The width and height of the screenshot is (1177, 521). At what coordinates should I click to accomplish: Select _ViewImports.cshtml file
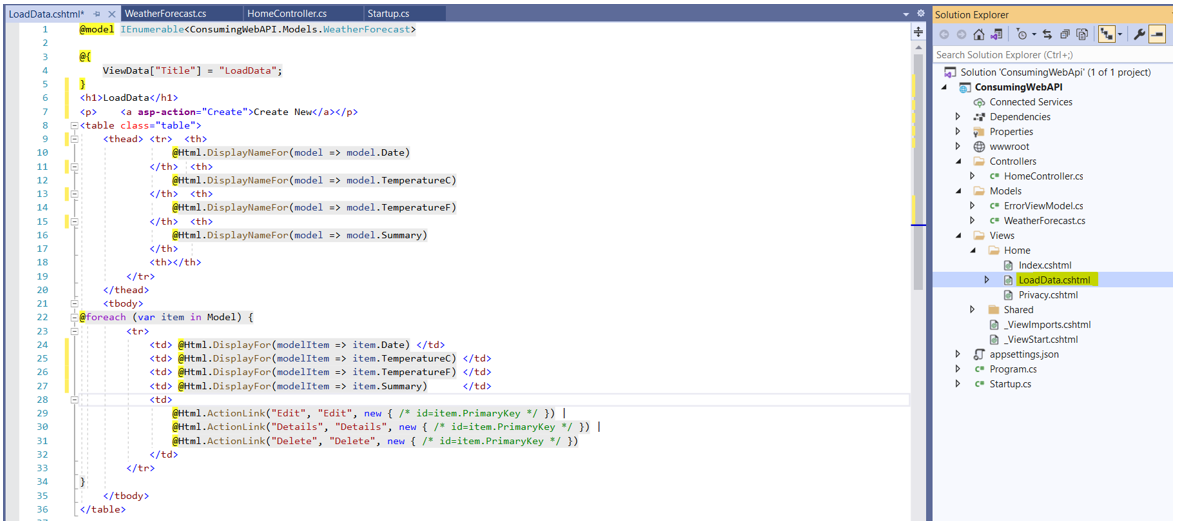[x=1047, y=324]
